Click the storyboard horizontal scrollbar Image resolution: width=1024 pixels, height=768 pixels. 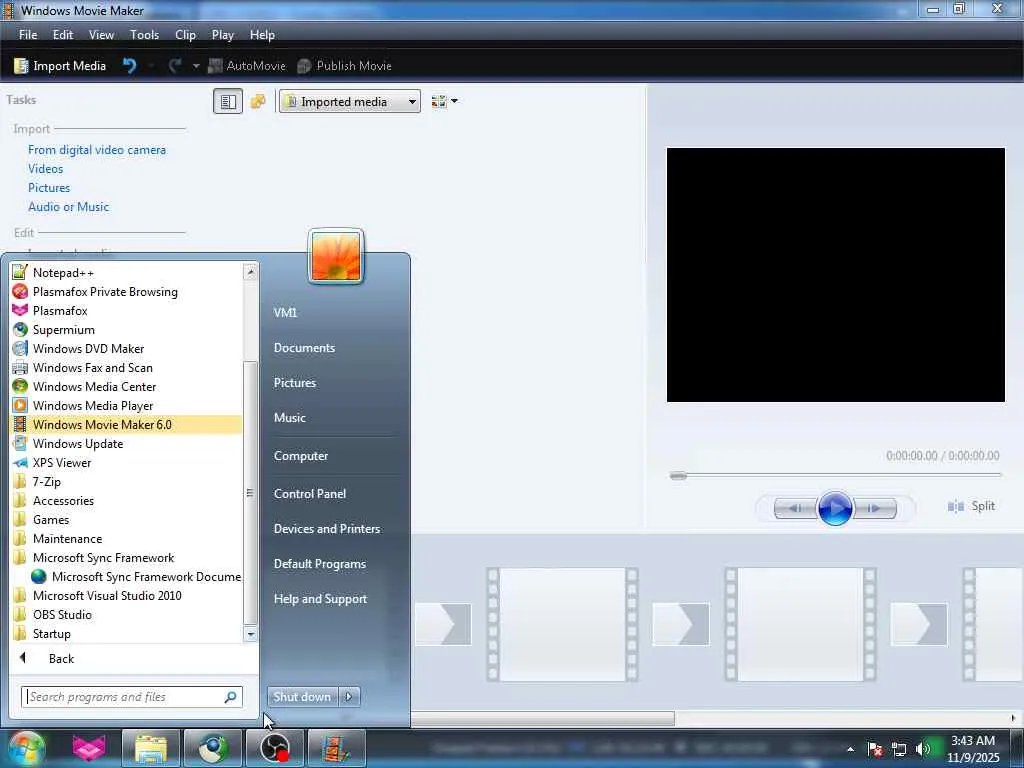(x=543, y=719)
